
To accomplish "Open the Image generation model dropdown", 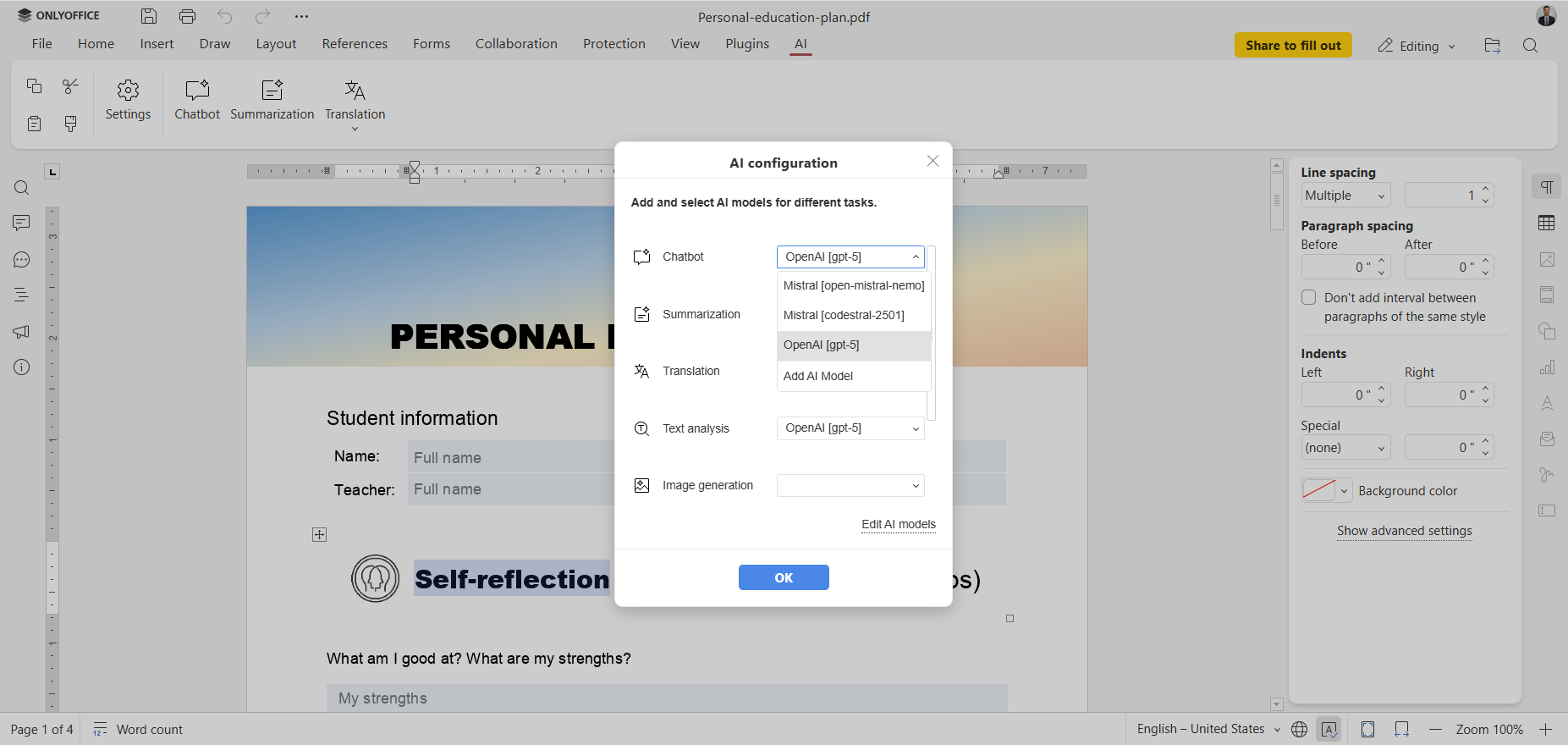I will (850, 485).
